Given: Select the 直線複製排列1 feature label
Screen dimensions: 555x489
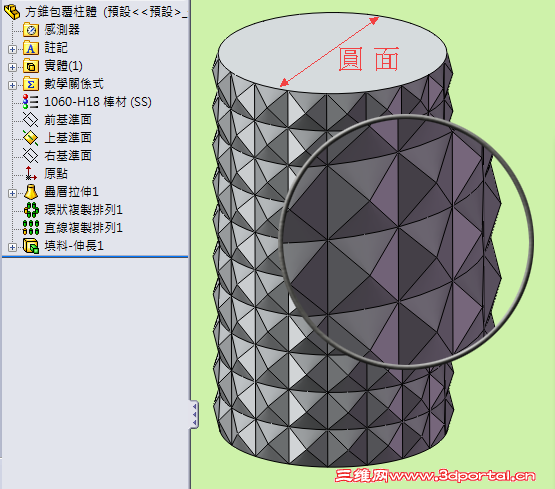Looking at the screenshot, I should tap(84, 228).
